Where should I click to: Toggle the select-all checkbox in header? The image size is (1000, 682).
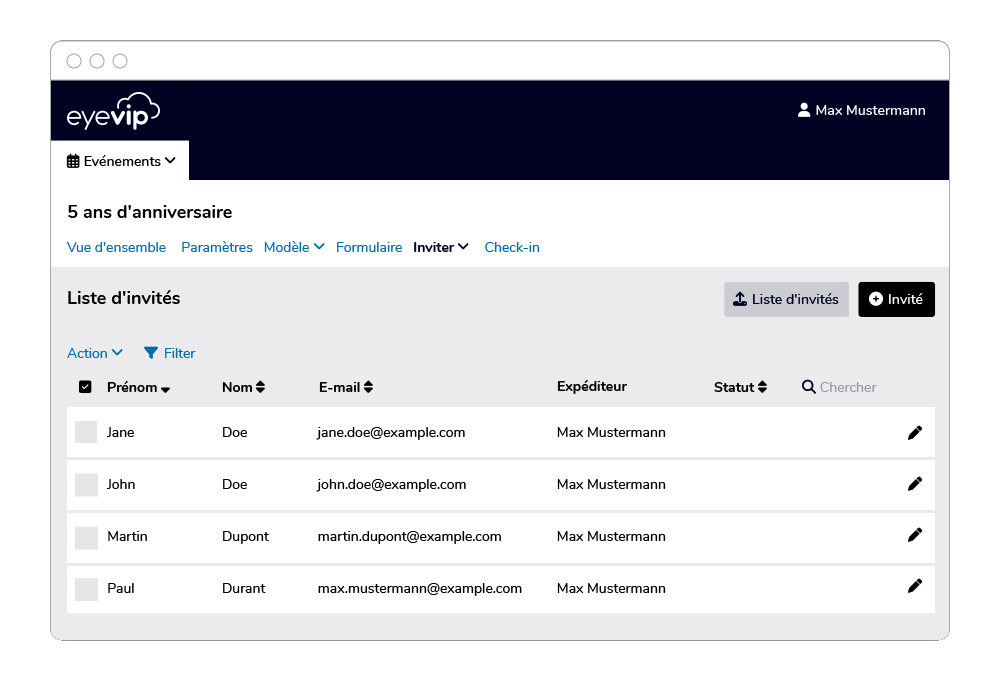coord(85,387)
